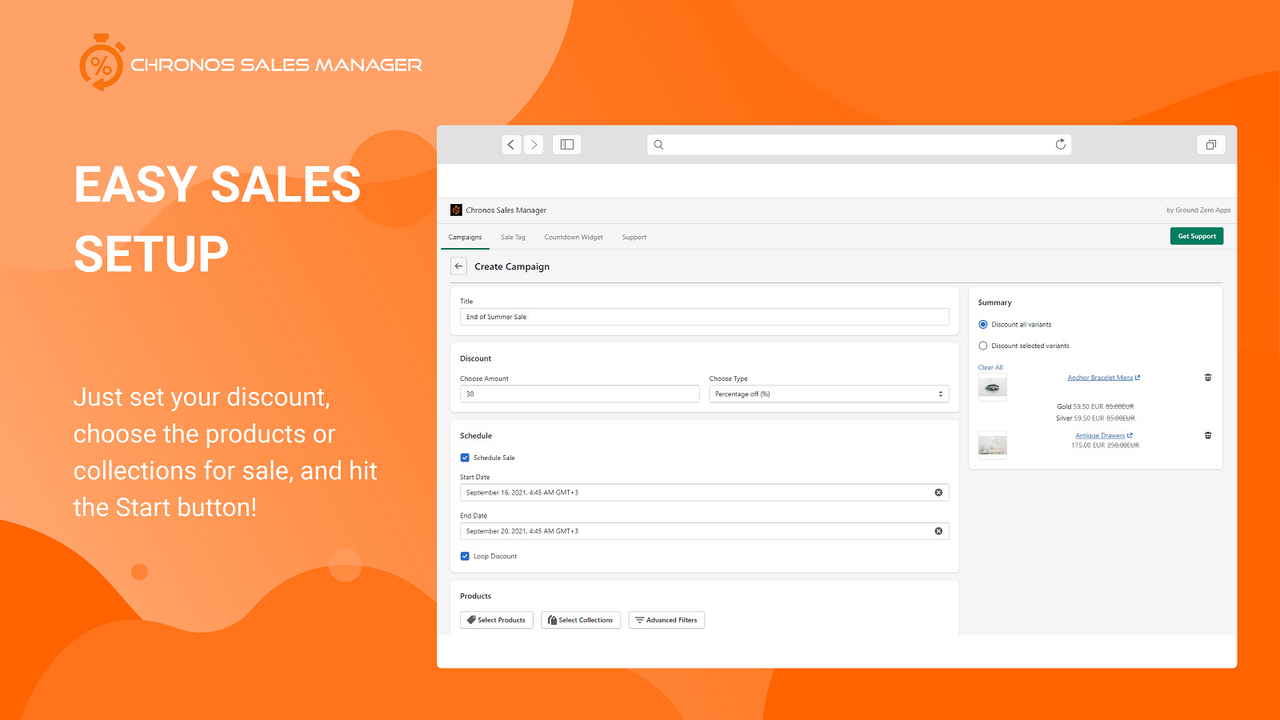Click the Gold 59.50 EUR price text
Image resolution: width=1280 pixels, height=720 pixels.
(x=1080, y=407)
